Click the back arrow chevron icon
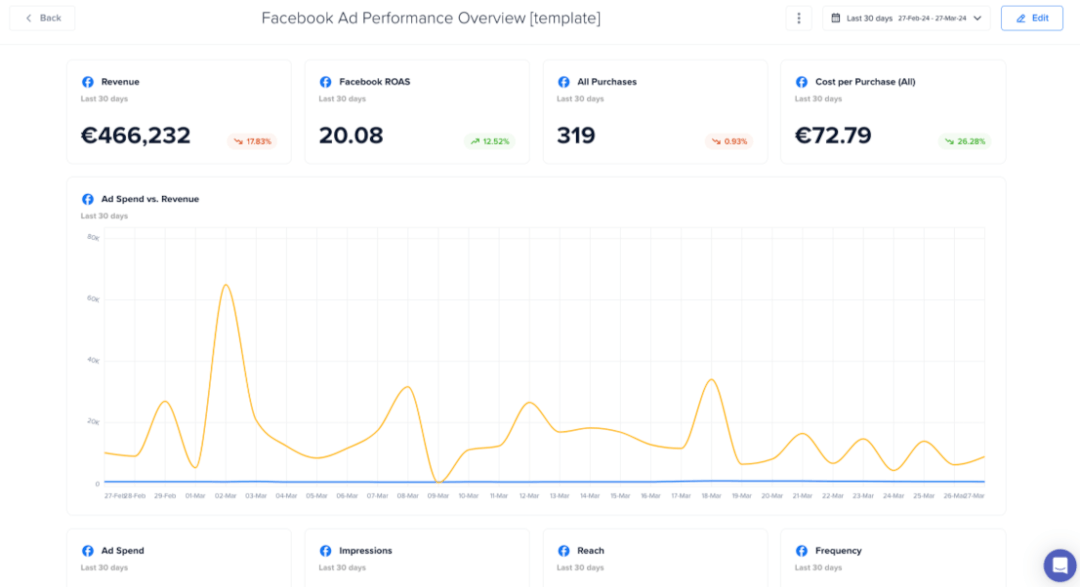Screen dimensions: 1080x587 click(x=28, y=18)
